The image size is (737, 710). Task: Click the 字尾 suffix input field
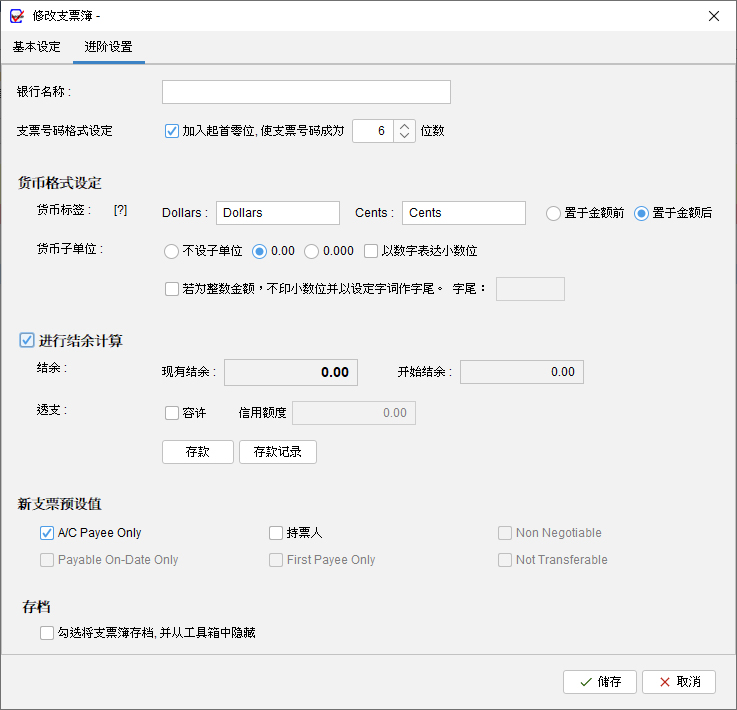pos(530,289)
